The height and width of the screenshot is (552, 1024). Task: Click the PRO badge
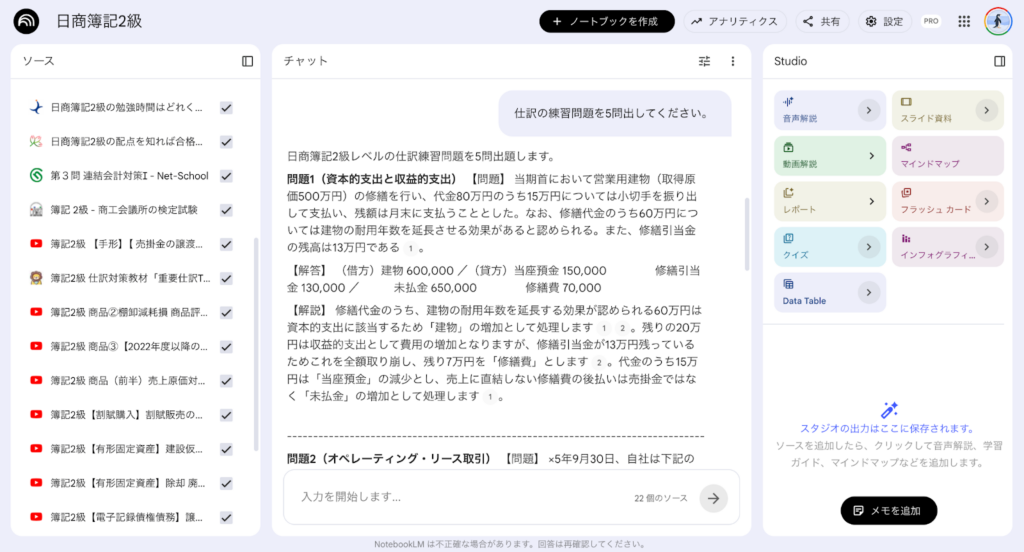[931, 22]
